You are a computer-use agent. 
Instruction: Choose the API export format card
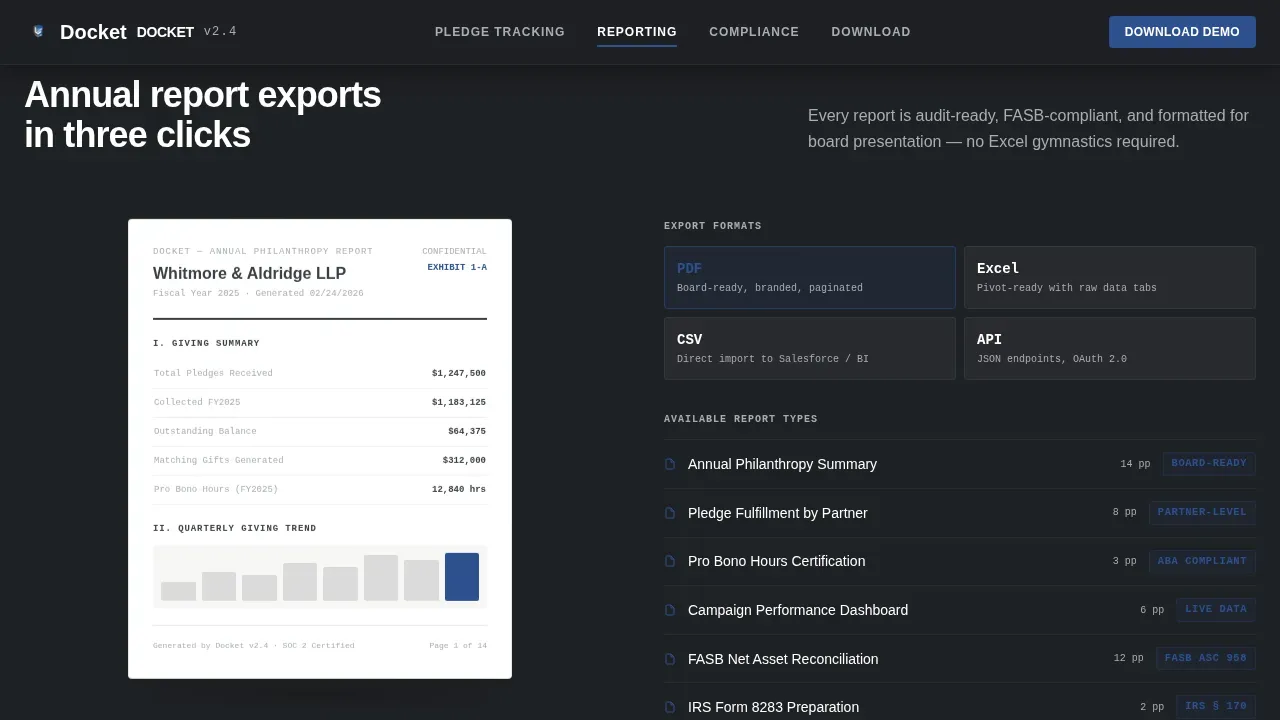[1110, 348]
